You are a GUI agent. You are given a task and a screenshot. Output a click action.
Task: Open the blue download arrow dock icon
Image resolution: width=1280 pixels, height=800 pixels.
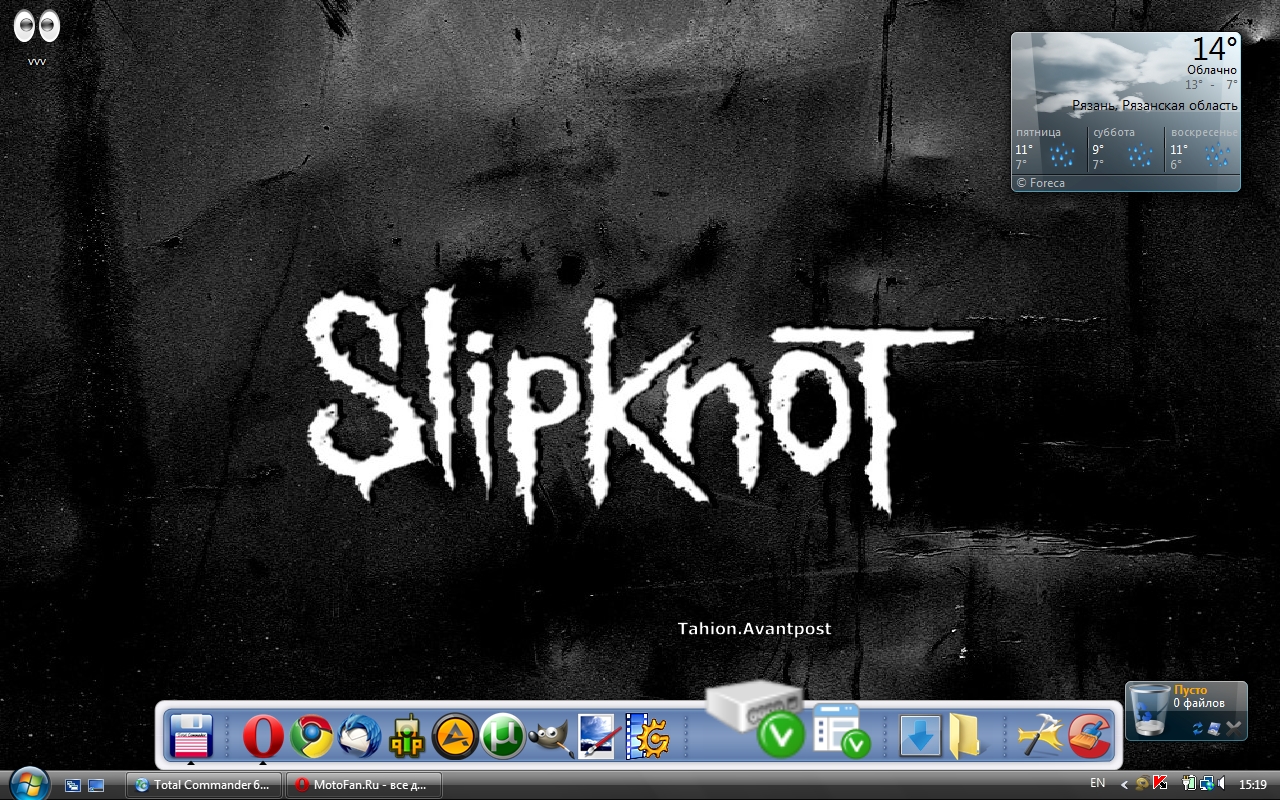click(920, 738)
